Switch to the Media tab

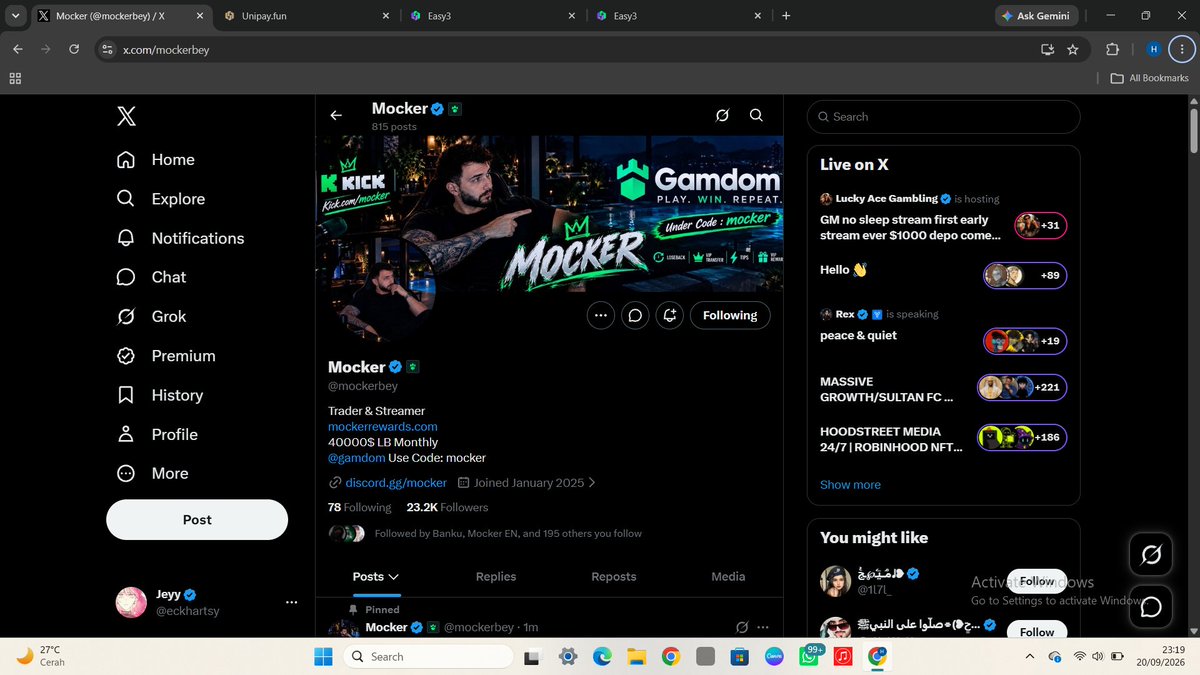(x=728, y=577)
